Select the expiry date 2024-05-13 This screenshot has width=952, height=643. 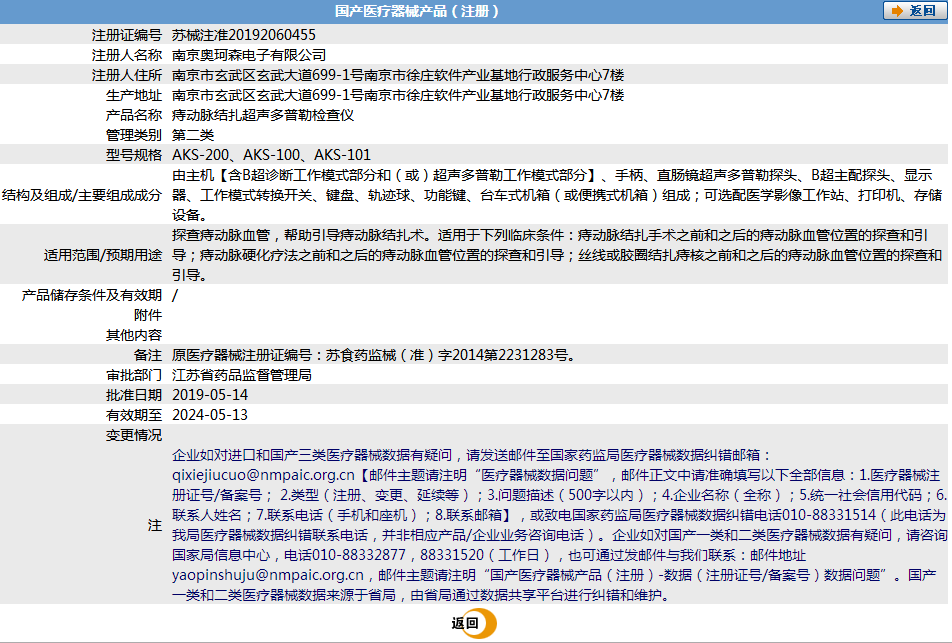coord(210,415)
